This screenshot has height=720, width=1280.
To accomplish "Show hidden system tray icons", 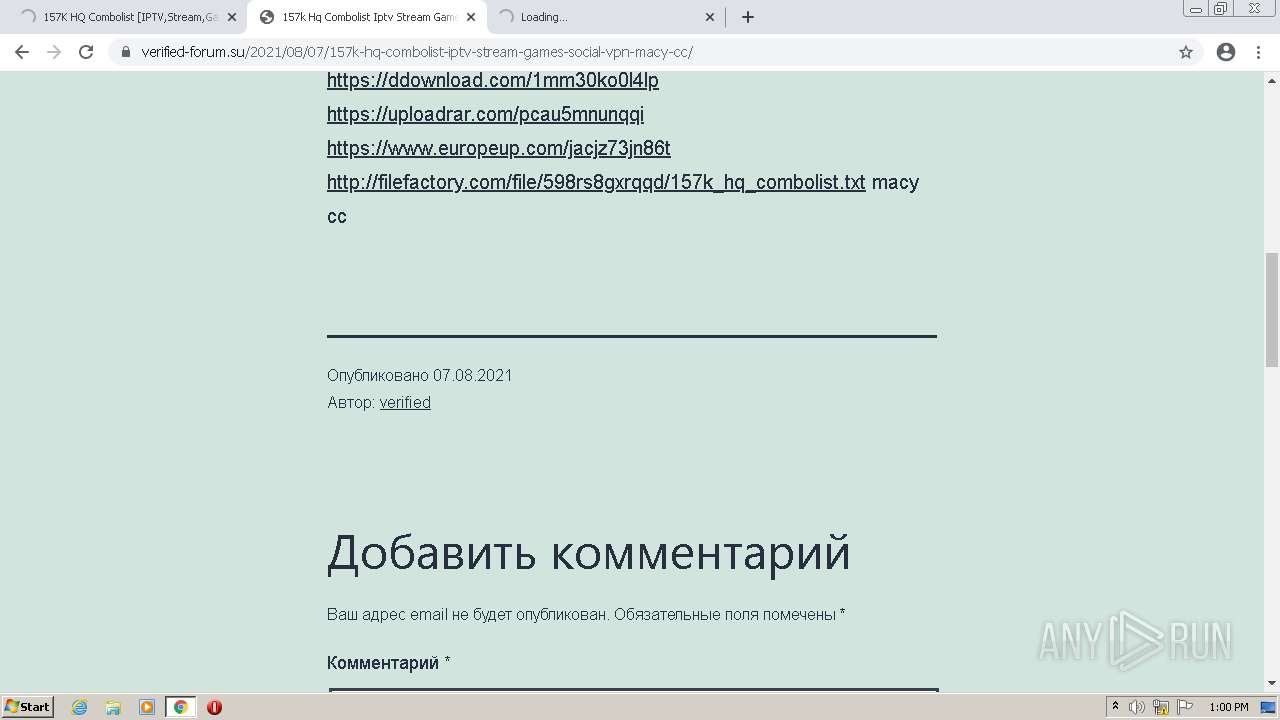I will coord(1116,707).
